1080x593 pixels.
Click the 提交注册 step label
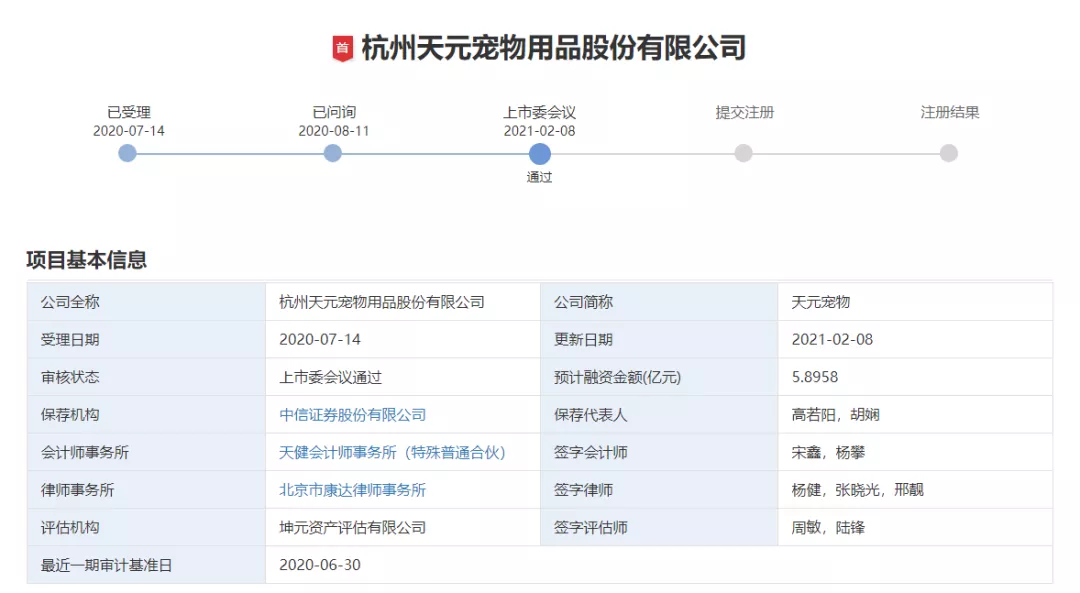click(x=745, y=112)
